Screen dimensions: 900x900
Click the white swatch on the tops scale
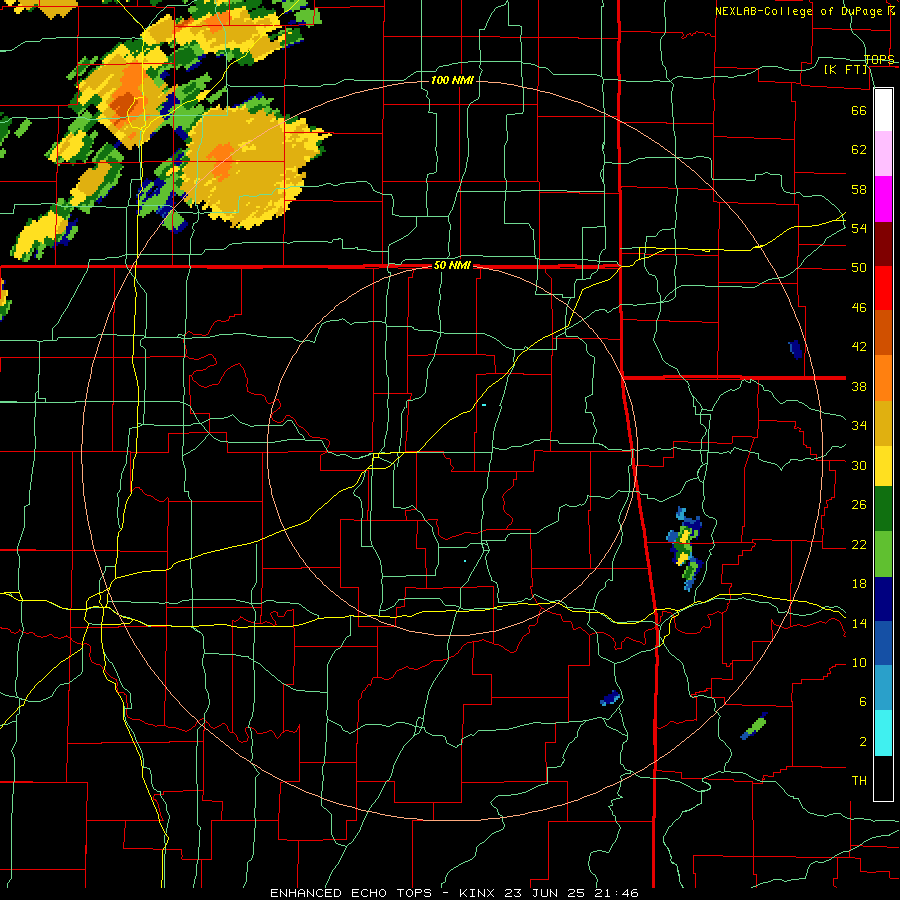(x=883, y=110)
